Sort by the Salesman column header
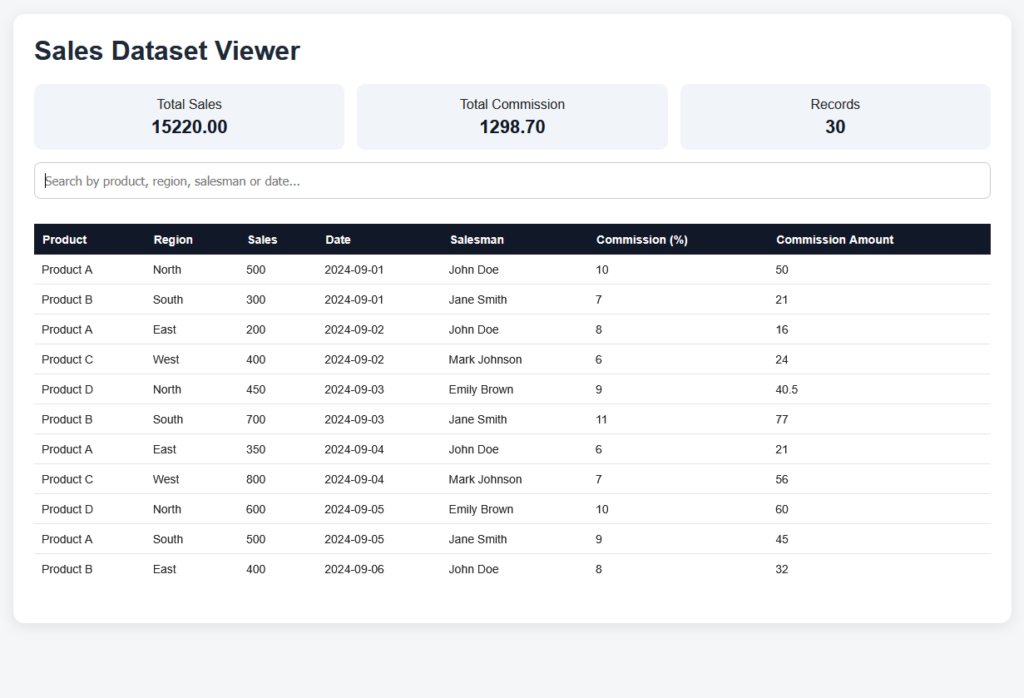1024x698 pixels. [x=477, y=240]
